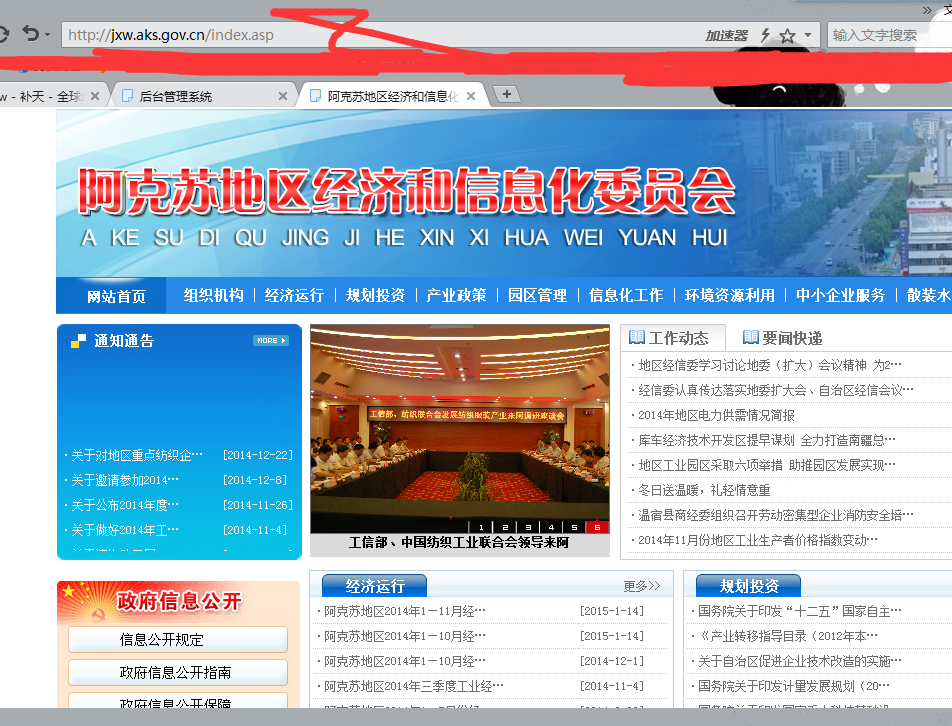Click page icon on 后台管理系统 tab
This screenshot has height=726, width=952.
pos(128,96)
